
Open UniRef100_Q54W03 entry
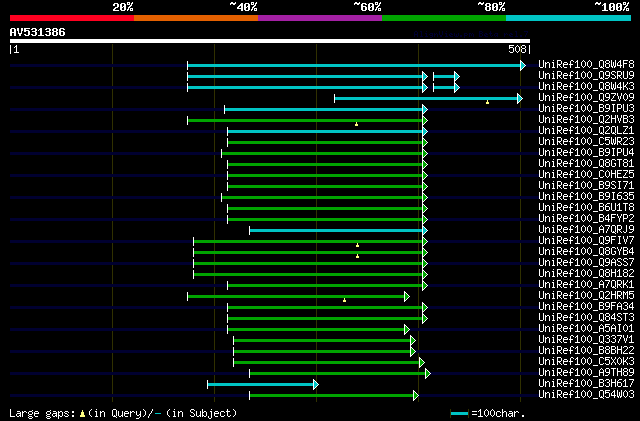(586, 395)
